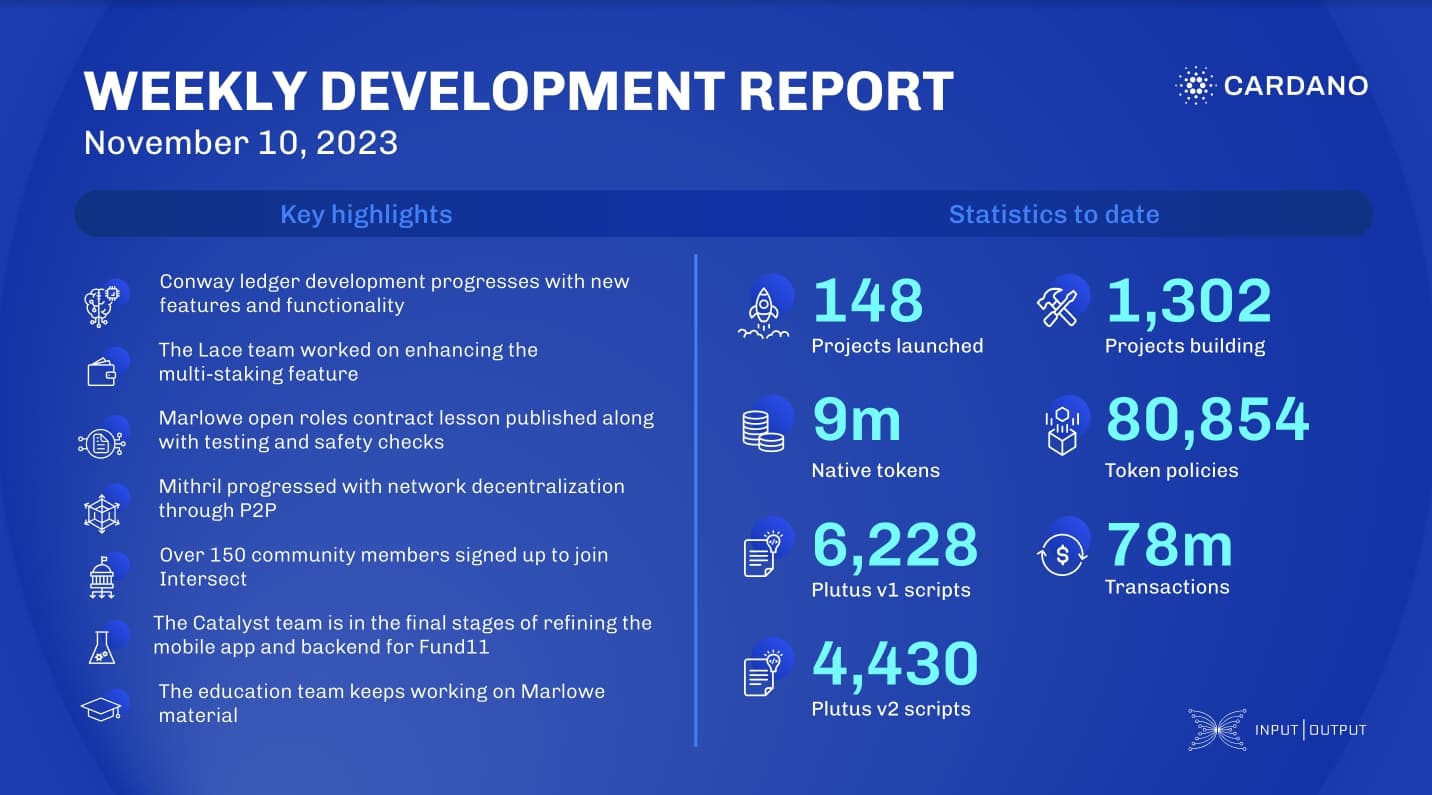Click the Native tokens label
The height and width of the screenshot is (795, 1432).
click(x=876, y=470)
